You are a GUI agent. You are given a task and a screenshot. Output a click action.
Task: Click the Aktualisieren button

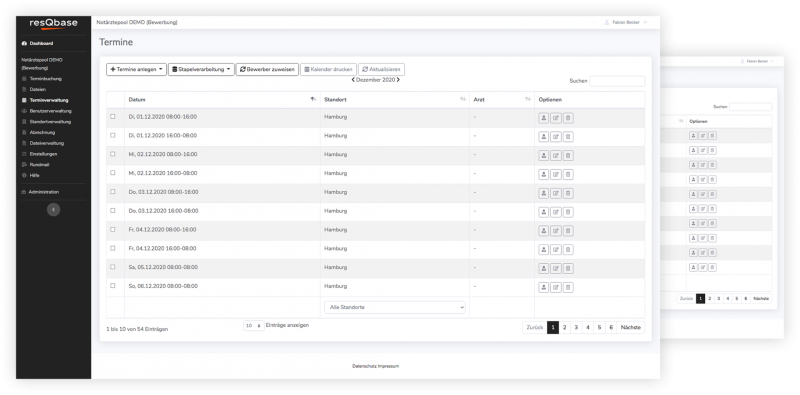coord(382,69)
